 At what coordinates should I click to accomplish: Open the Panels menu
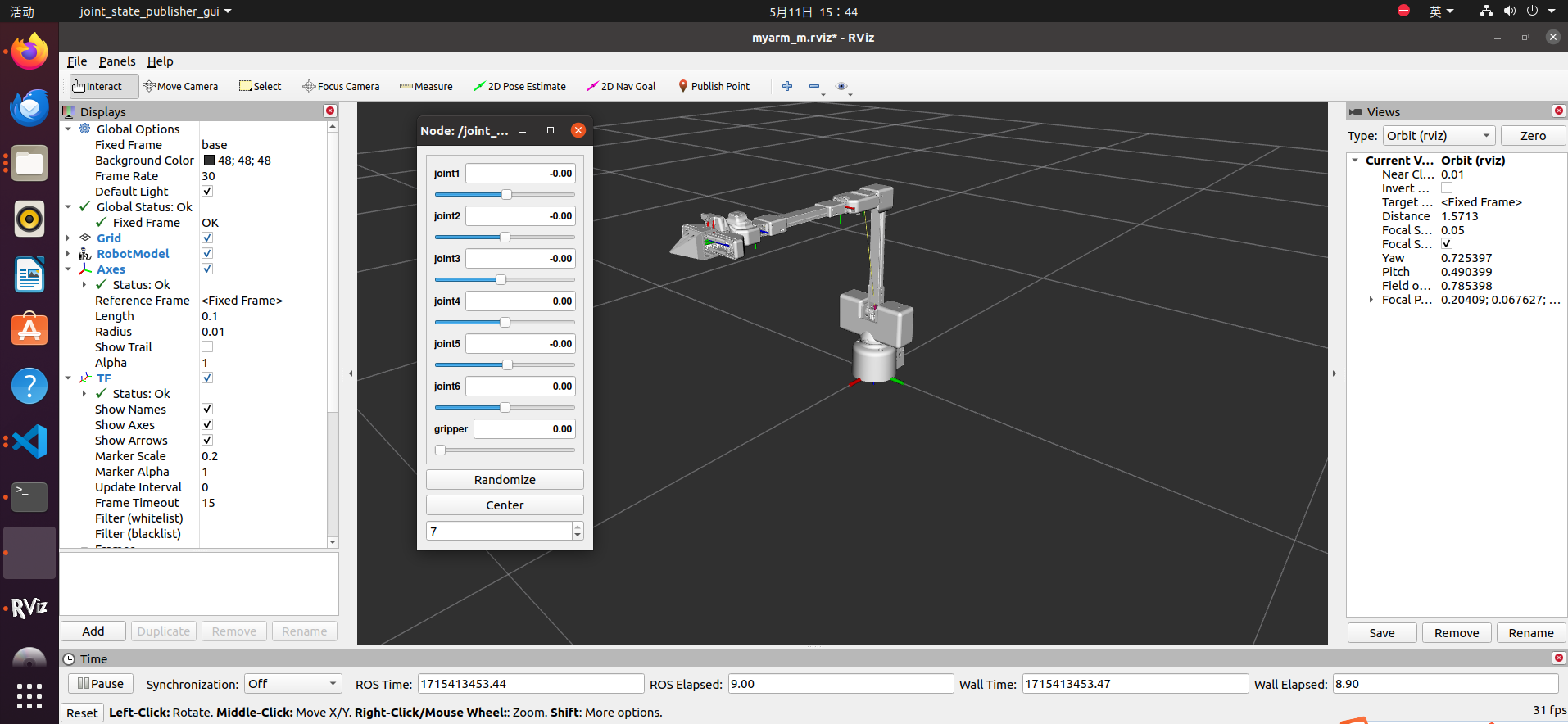point(117,61)
